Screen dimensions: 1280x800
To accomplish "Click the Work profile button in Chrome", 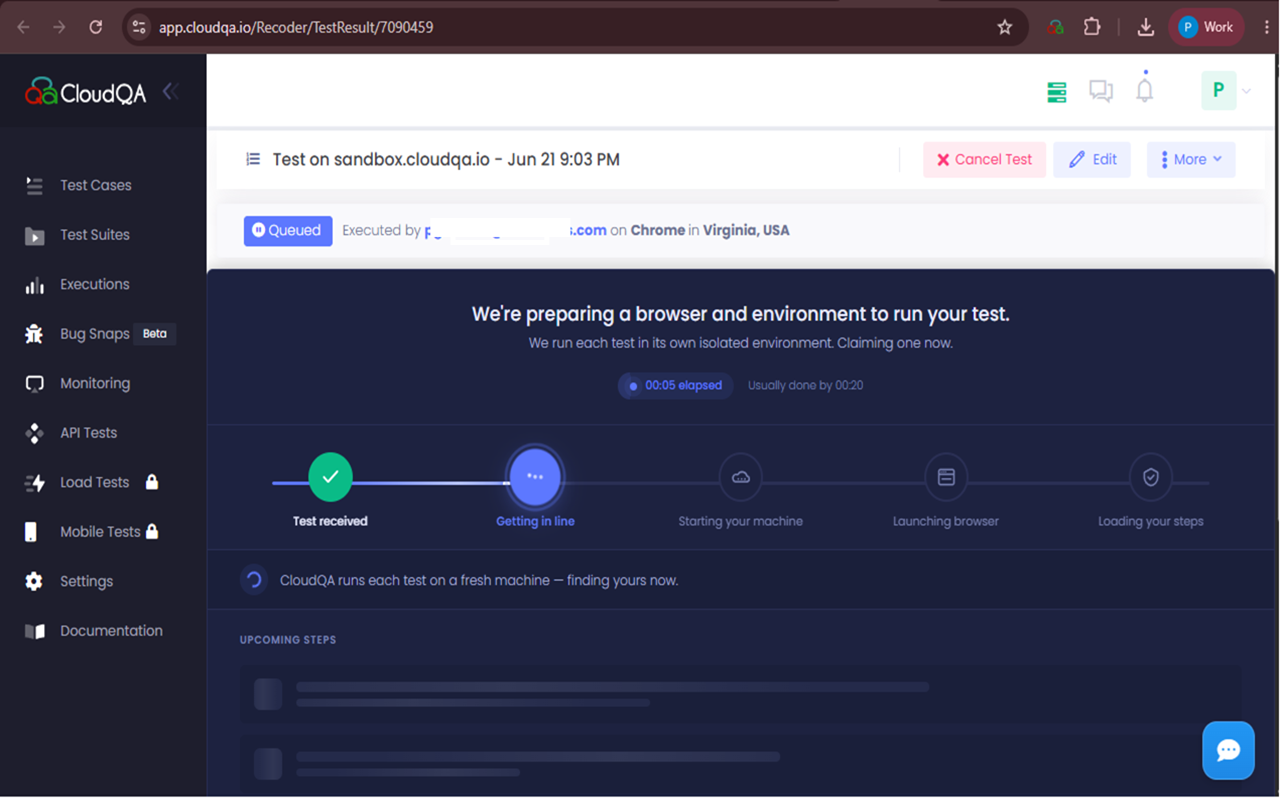I will click(x=1206, y=27).
